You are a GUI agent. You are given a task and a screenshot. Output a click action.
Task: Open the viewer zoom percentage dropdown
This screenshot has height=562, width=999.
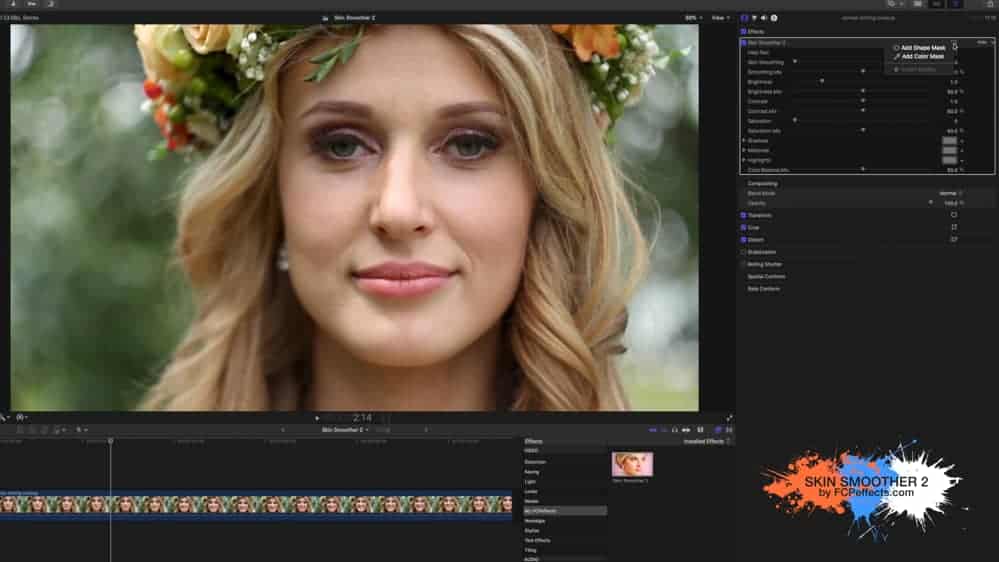coord(693,18)
